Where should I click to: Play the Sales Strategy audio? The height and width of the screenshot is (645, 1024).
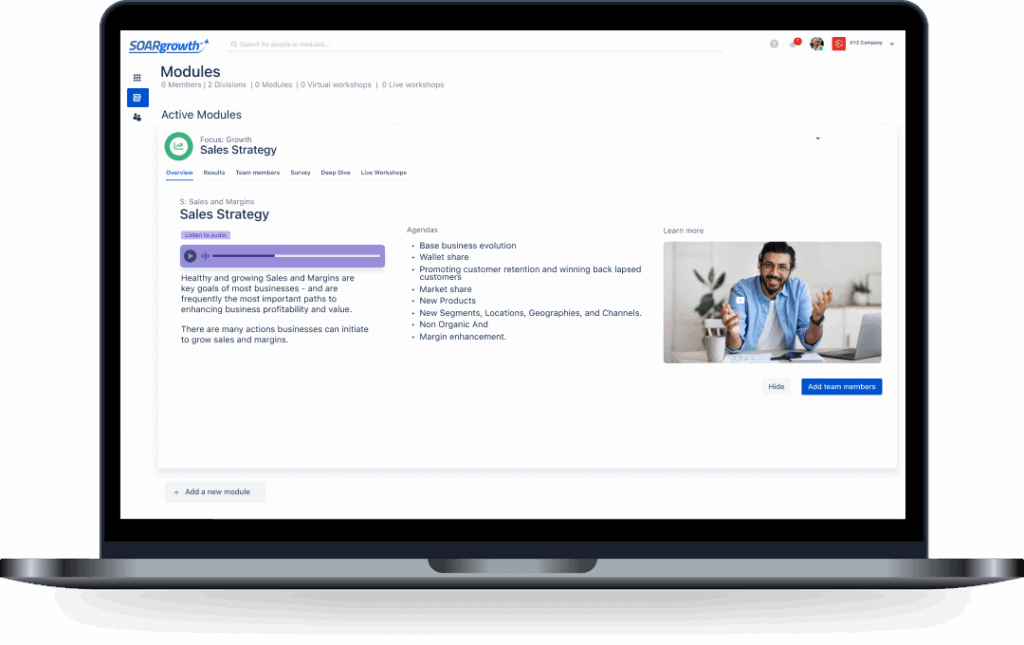coord(190,256)
